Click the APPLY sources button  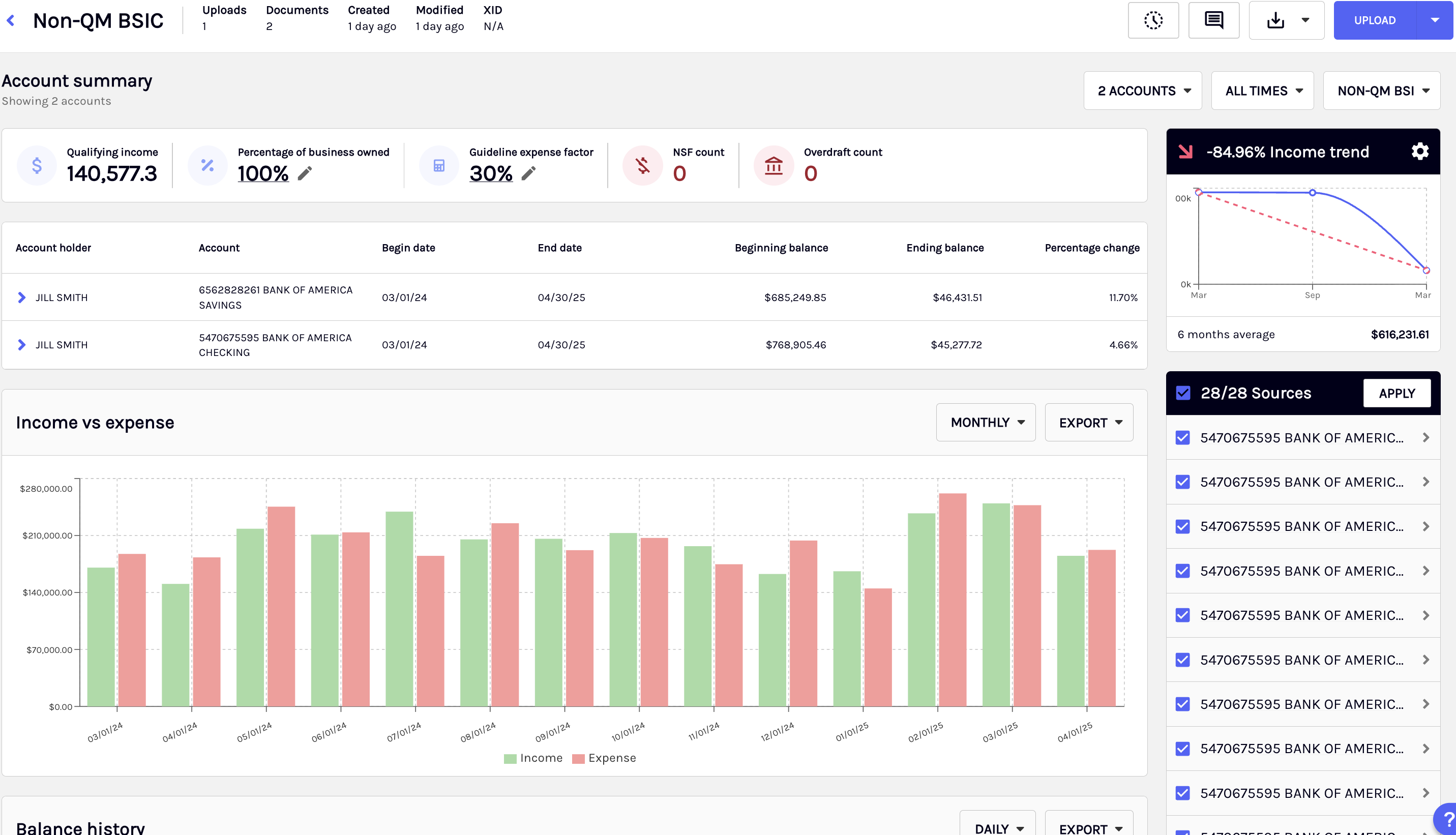click(x=1396, y=393)
